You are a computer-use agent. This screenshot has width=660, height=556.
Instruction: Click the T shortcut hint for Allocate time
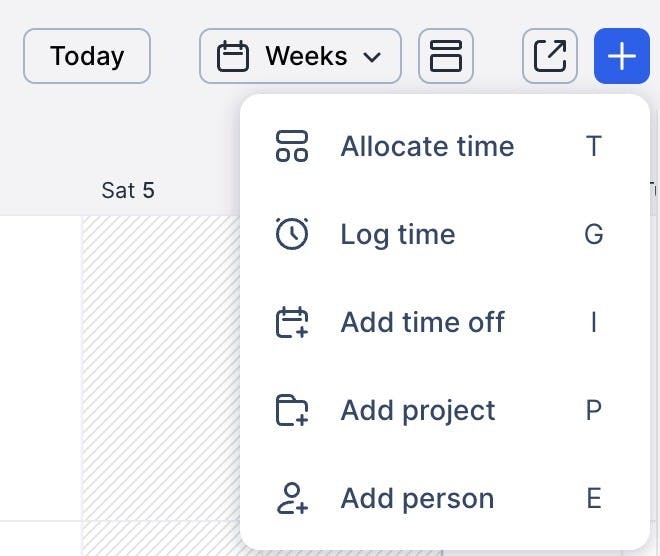tap(593, 146)
